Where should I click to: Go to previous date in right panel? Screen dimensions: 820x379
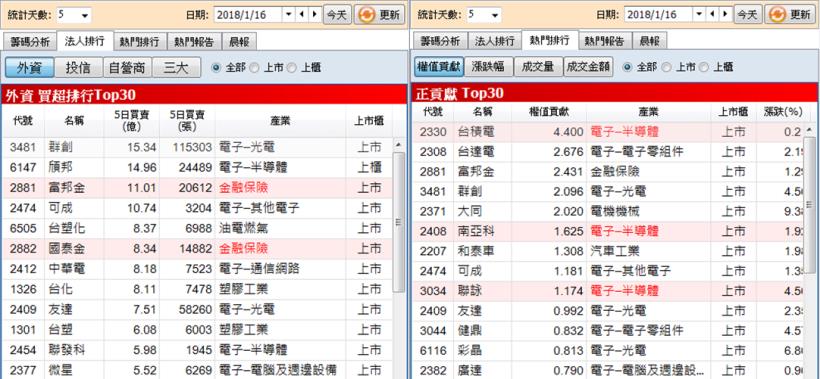point(712,15)
